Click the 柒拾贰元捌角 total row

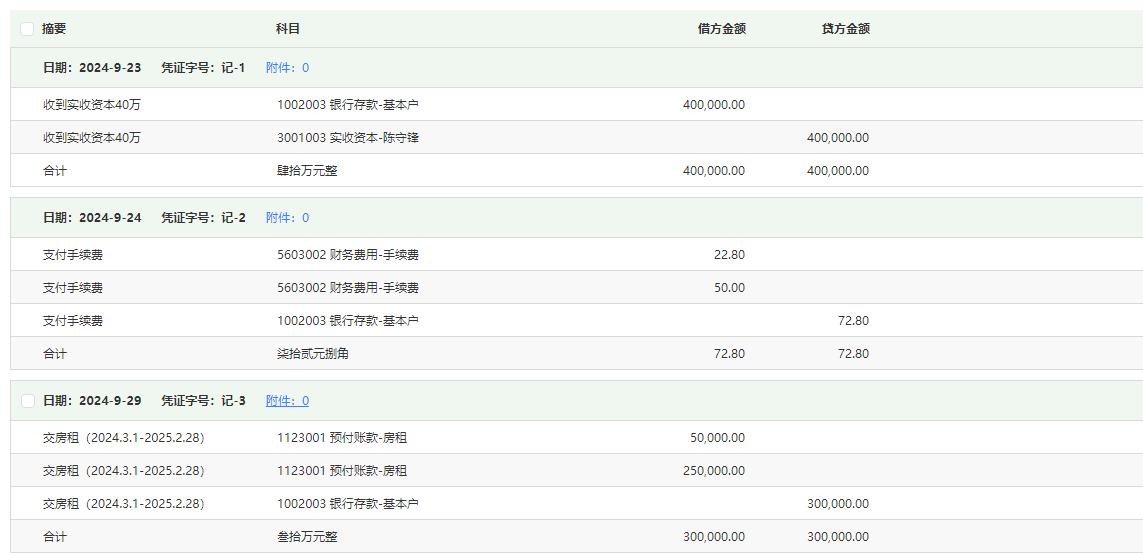[577, 353]
